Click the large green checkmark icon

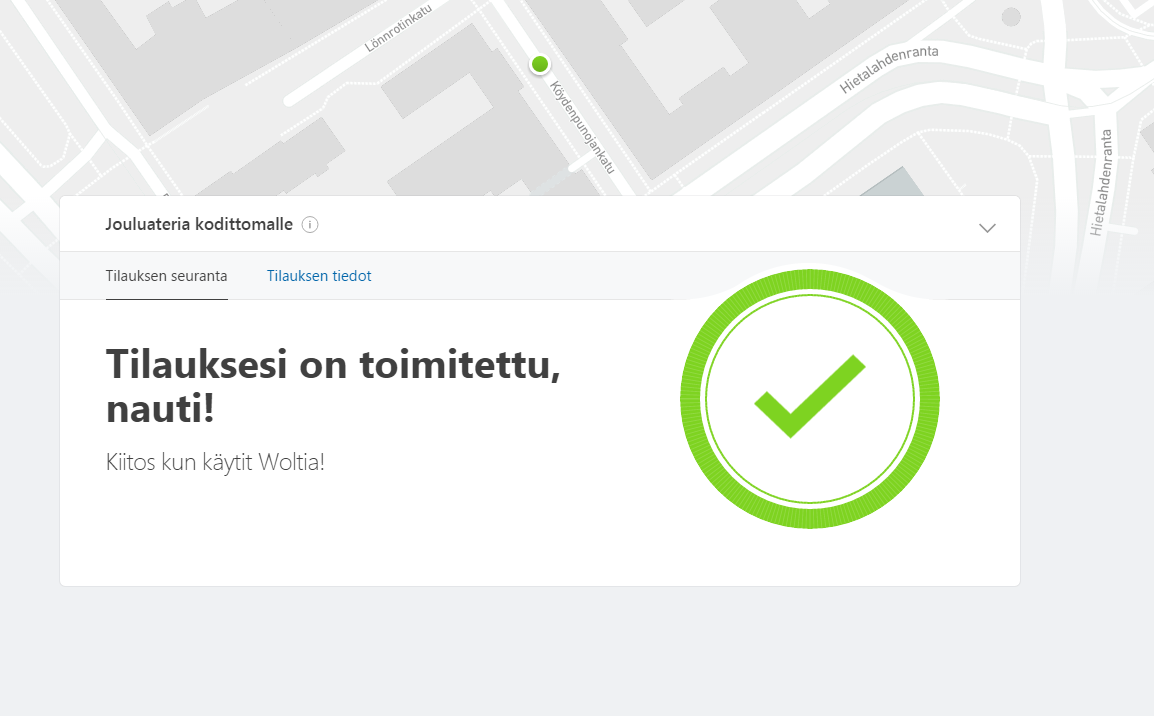[809, 395]
